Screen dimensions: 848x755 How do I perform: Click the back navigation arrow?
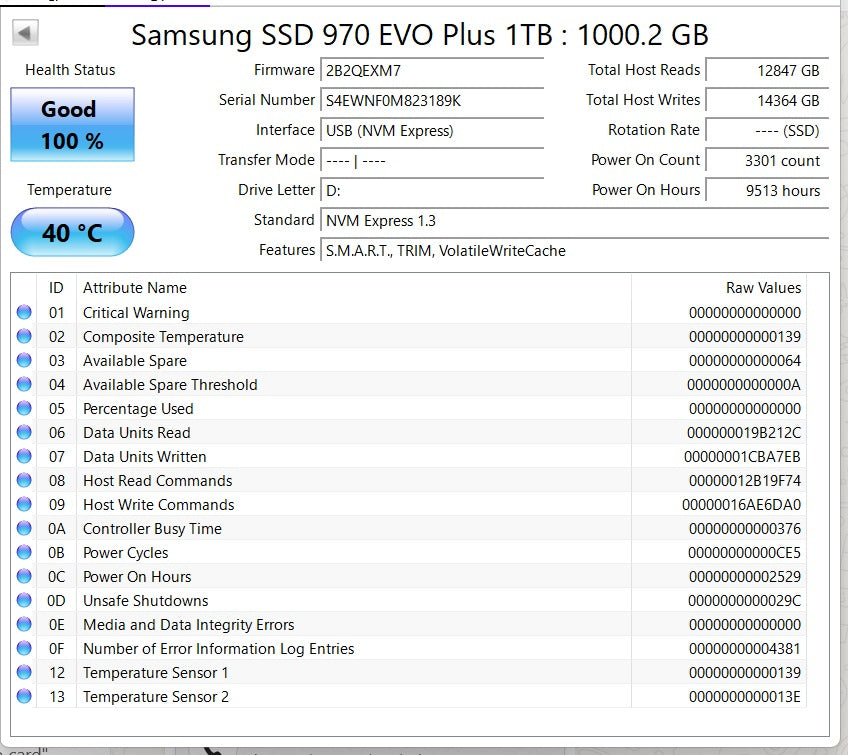[x=24, y=34]
